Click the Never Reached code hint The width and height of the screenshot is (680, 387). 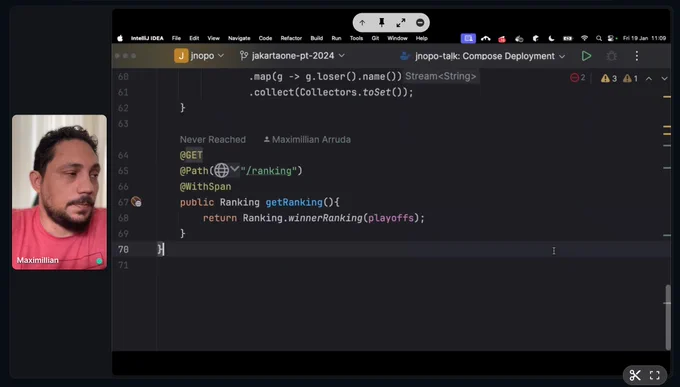coord(212,140)
